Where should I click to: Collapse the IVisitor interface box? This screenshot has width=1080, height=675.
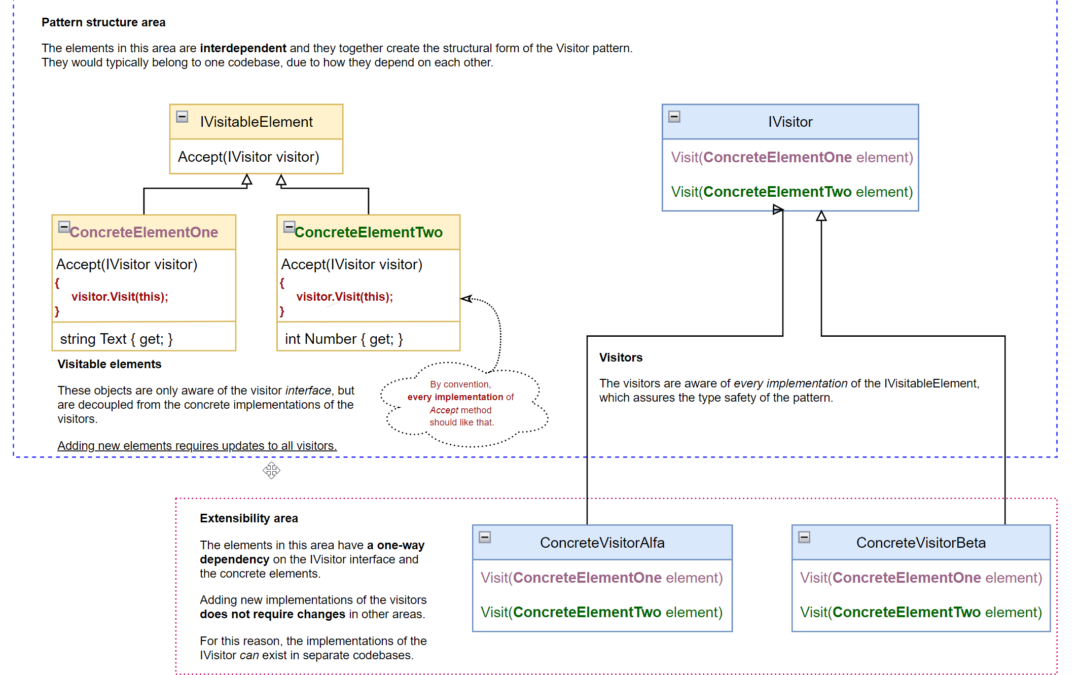coord(674,117)
